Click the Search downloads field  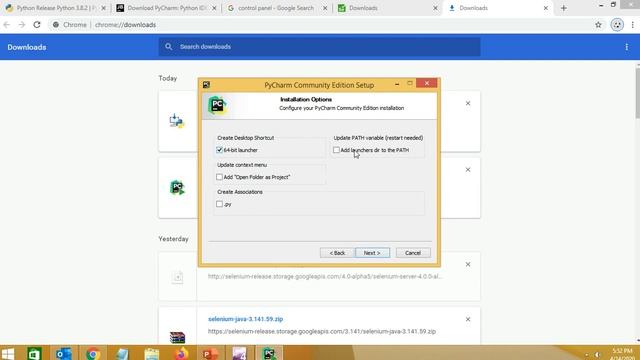click(319, 47)
